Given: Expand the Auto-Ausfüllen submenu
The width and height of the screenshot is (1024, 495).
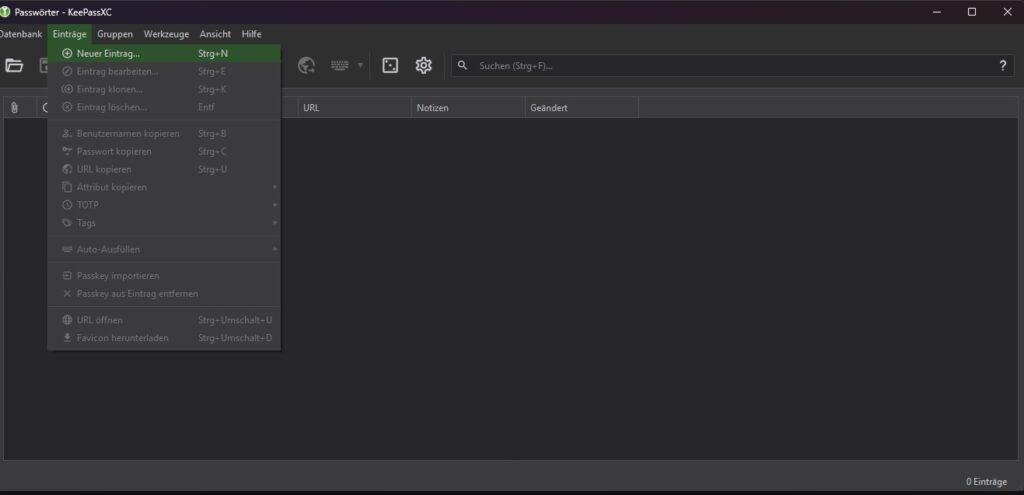Looking at the screenshot, I should tap(165, 249).
